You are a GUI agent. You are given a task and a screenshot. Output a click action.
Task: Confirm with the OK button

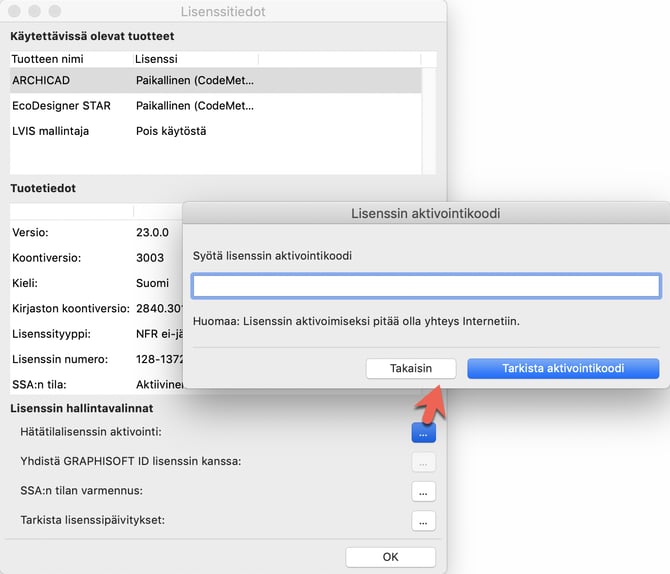click(390, 557)
